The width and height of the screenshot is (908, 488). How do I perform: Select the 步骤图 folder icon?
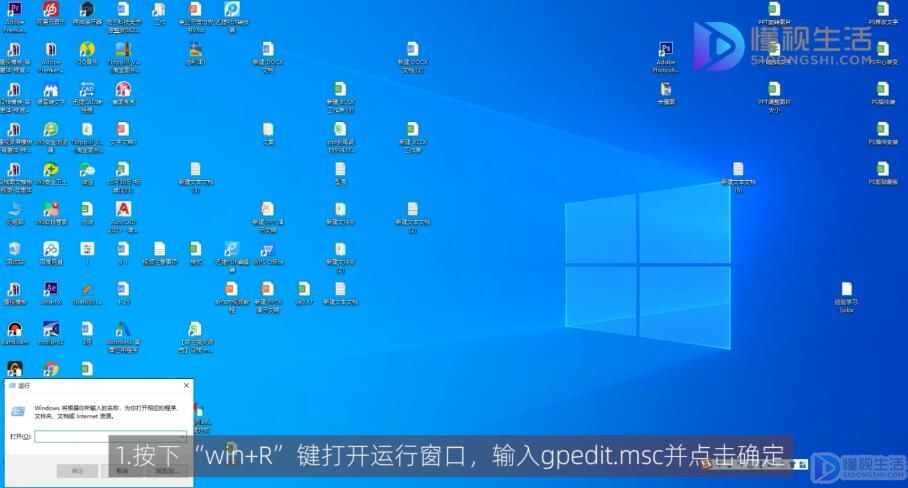(x=666, y=90)
